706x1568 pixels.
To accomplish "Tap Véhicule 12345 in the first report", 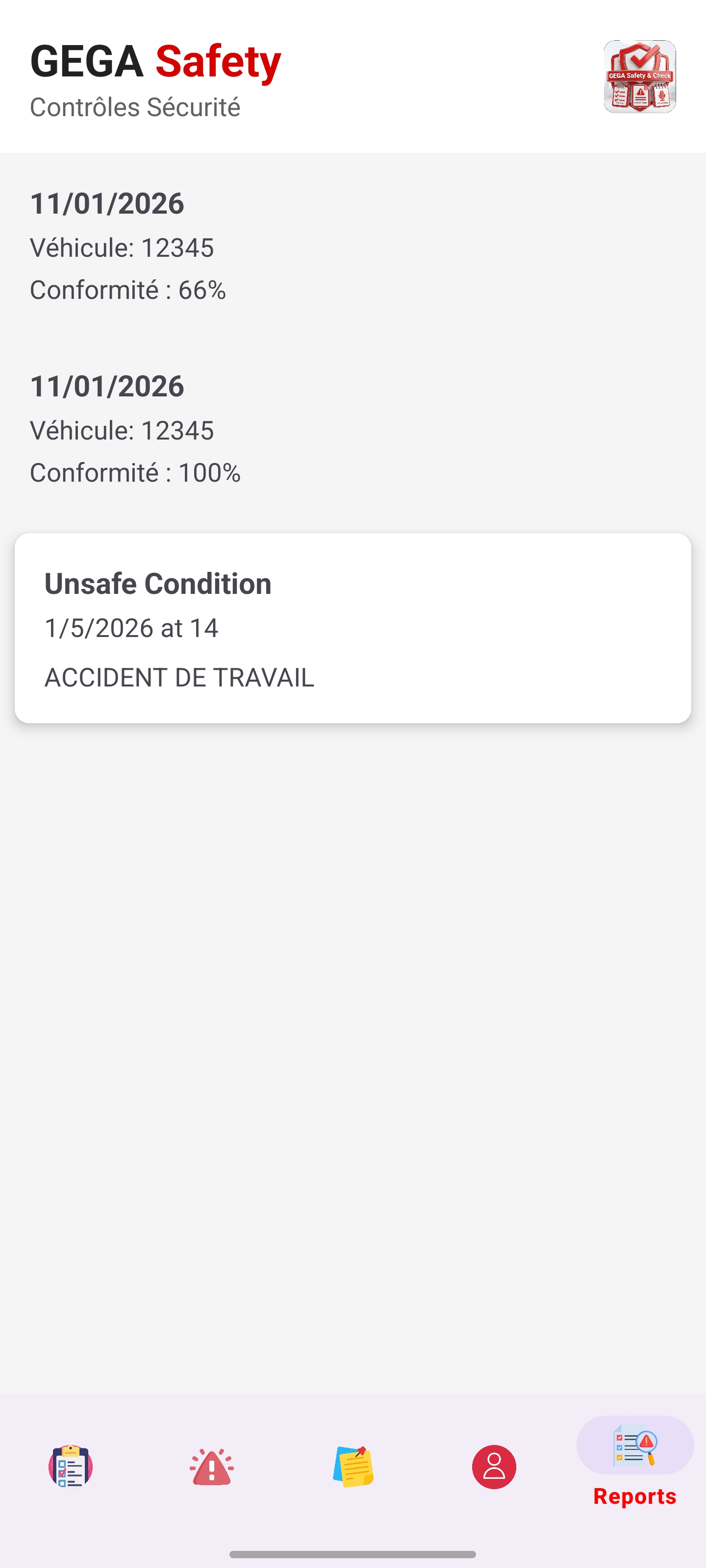I will point(122,248).
